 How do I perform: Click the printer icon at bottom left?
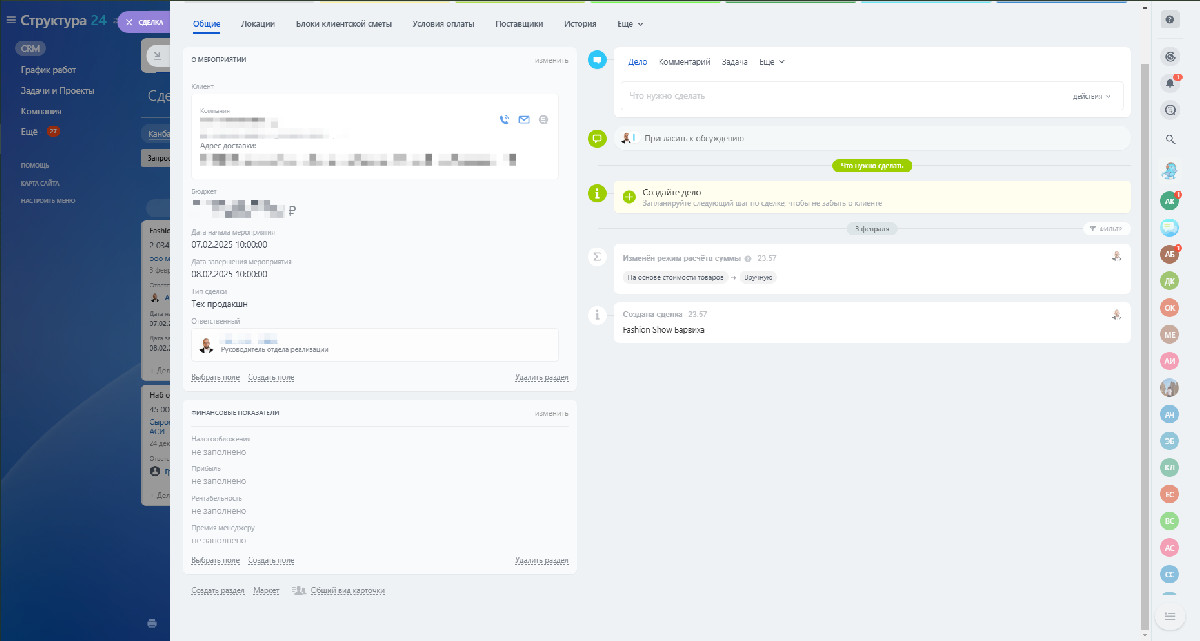[x=152, y=623]
